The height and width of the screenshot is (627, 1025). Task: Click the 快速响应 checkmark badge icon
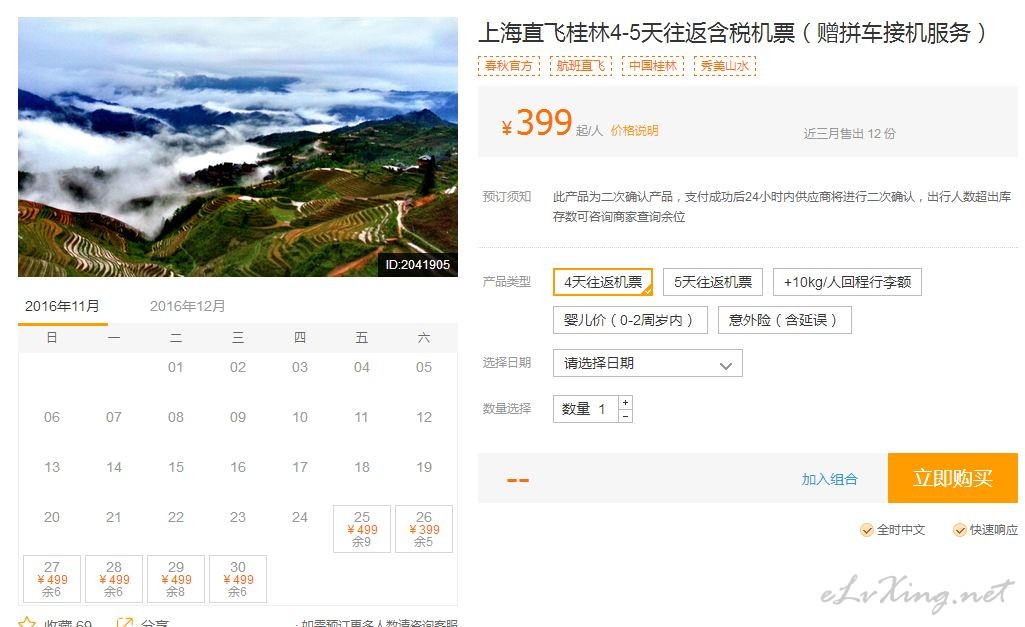tap(960, 530)
